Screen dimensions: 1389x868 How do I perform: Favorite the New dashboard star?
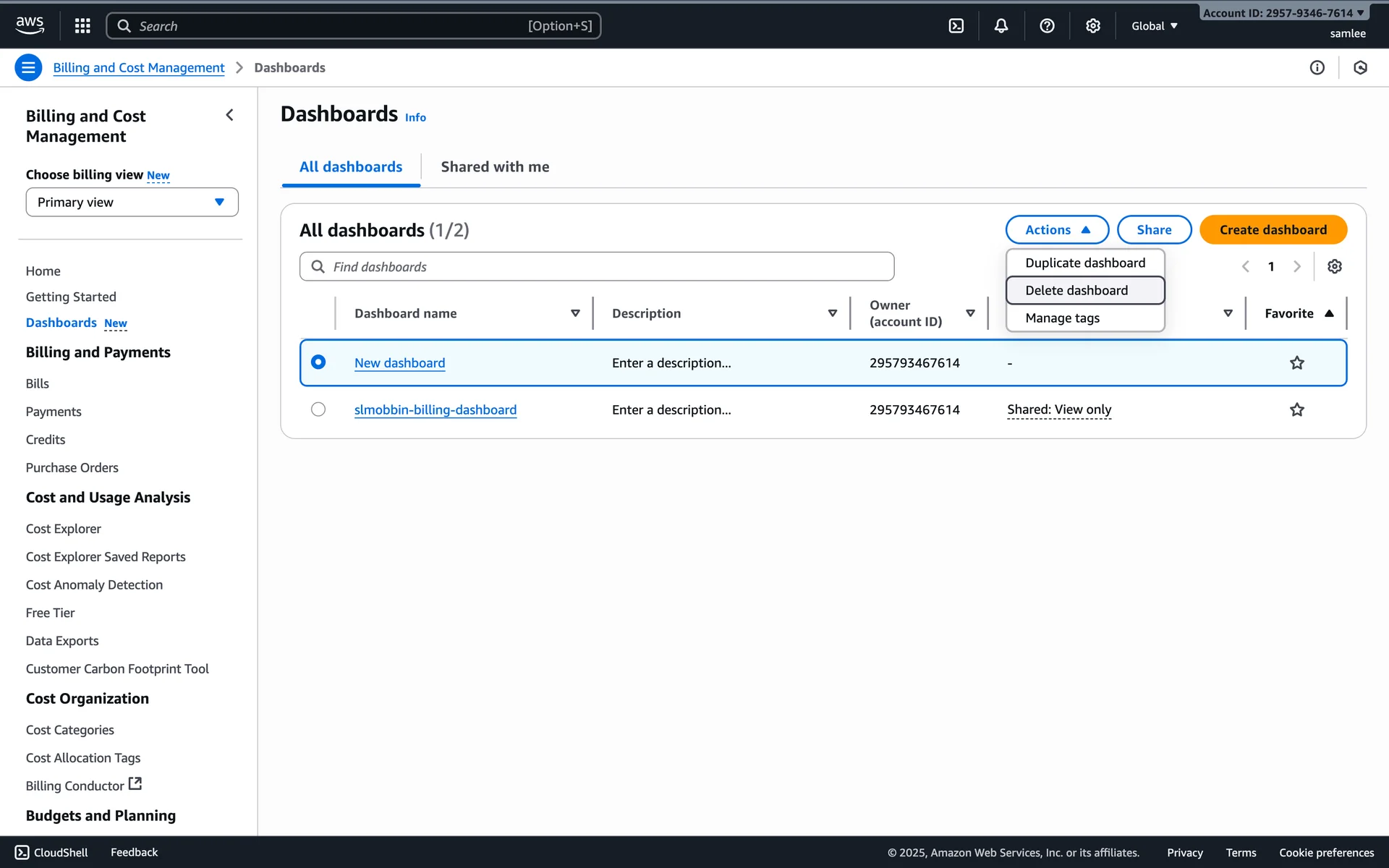coord(1296,363)
